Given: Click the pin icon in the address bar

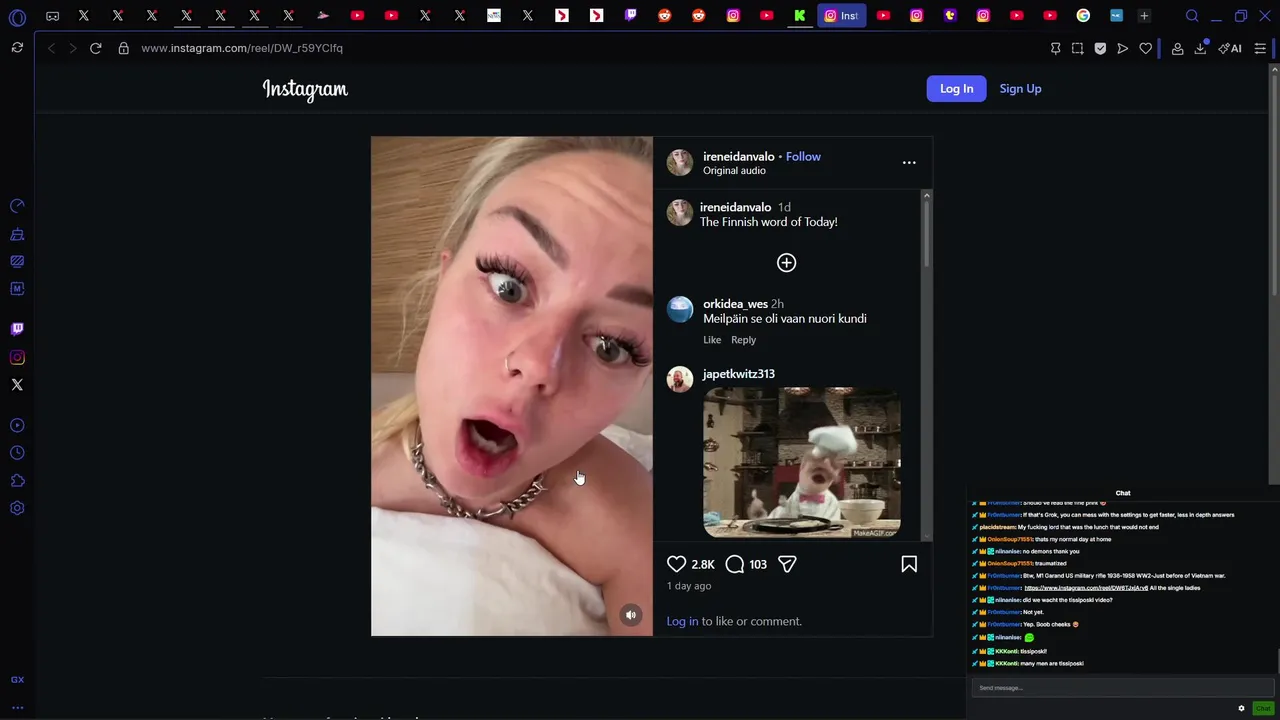Looking at the screenshot, I should [x=1055, y=48].
